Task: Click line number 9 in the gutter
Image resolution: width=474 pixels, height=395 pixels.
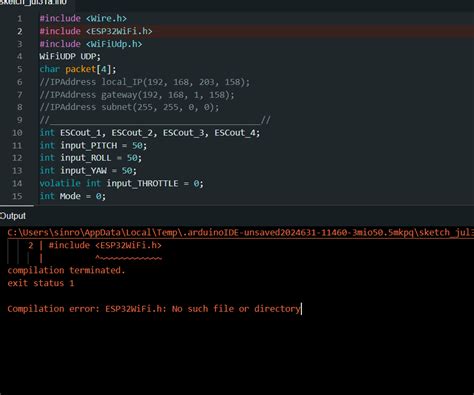Action: tap(20, 120)
